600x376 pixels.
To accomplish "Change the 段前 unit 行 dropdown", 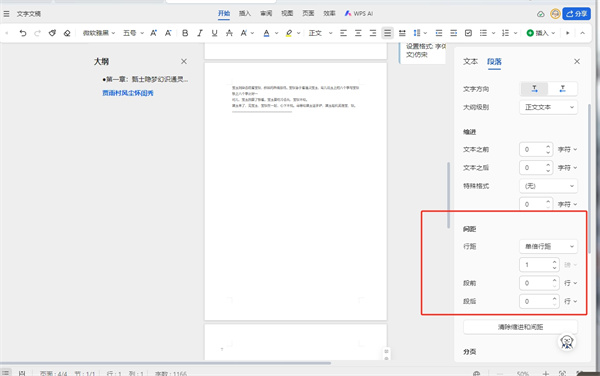I will (571, 283).
